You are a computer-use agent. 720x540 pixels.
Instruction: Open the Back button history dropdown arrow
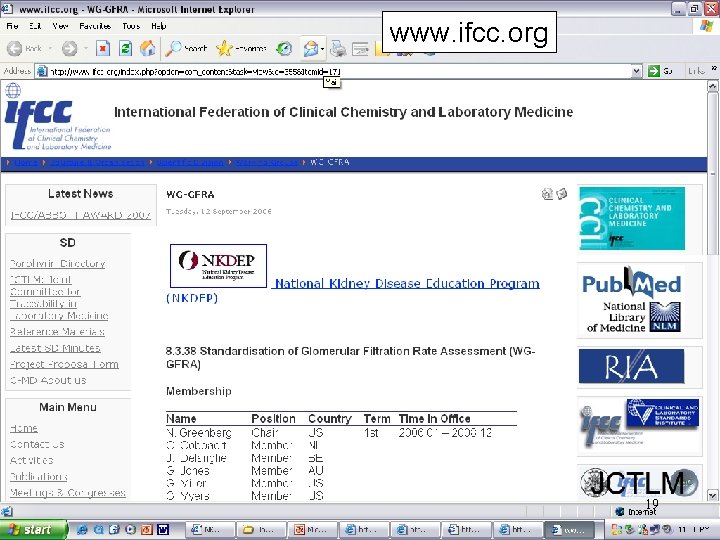50,48
